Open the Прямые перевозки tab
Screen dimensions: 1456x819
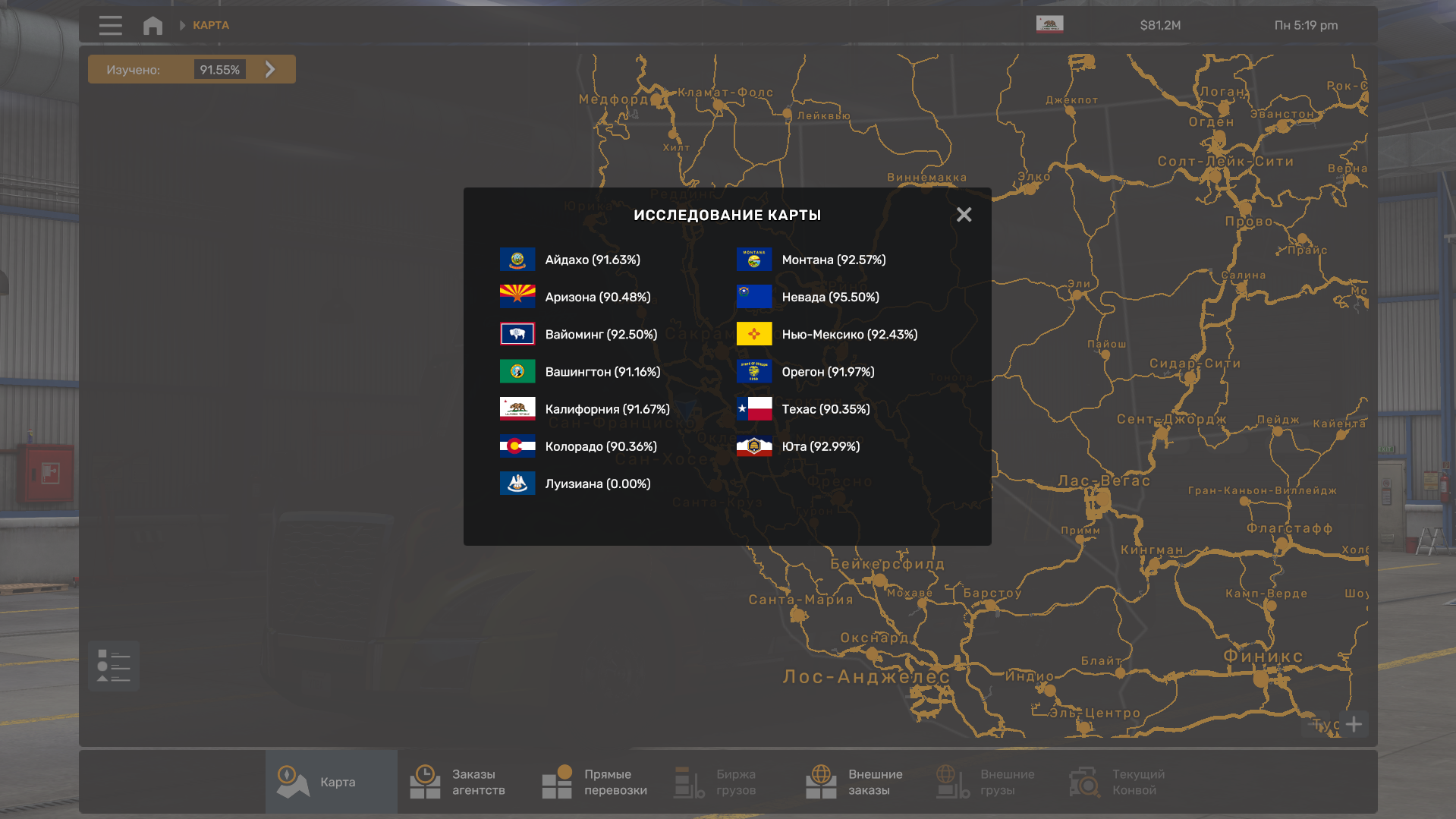point(596,782)
